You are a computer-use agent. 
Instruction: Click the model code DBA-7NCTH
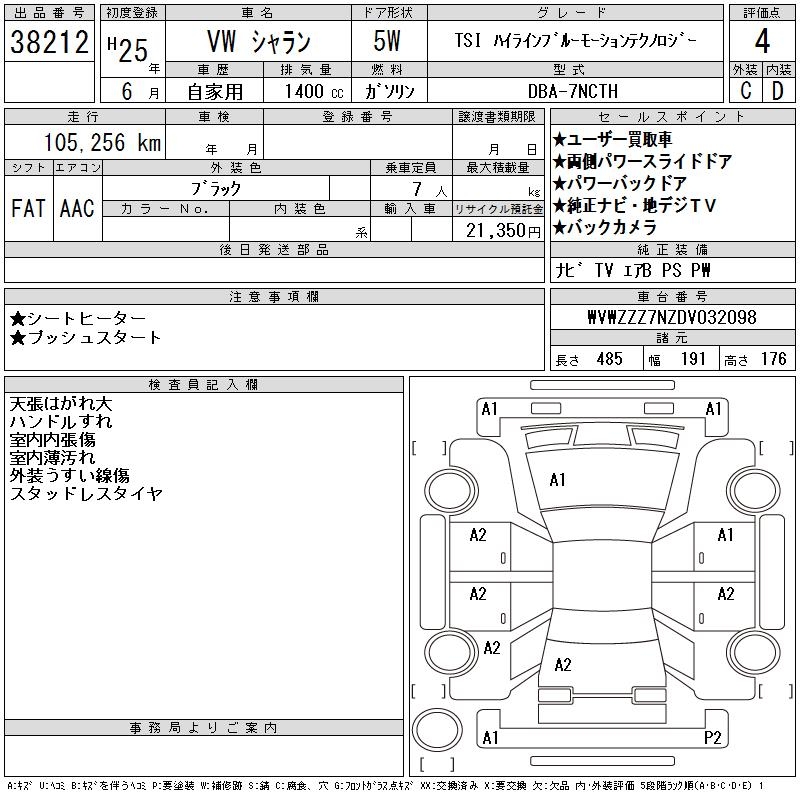tap(573, 91)
